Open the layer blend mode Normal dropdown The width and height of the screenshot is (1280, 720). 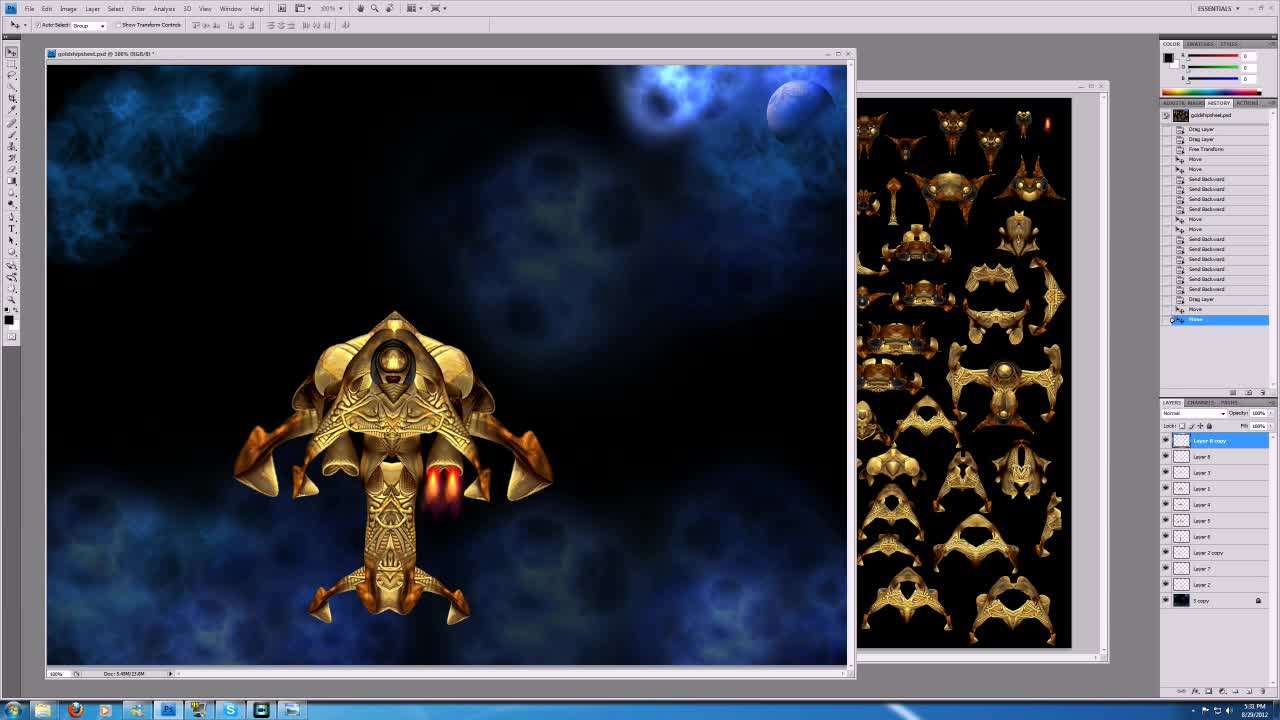pyautogui.click(x=1194, y=413)
